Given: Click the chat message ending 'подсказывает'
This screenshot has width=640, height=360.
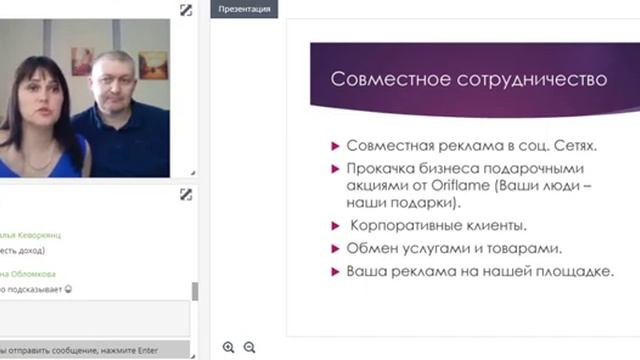Looking at the screenshot, I should tap(36, 289).
